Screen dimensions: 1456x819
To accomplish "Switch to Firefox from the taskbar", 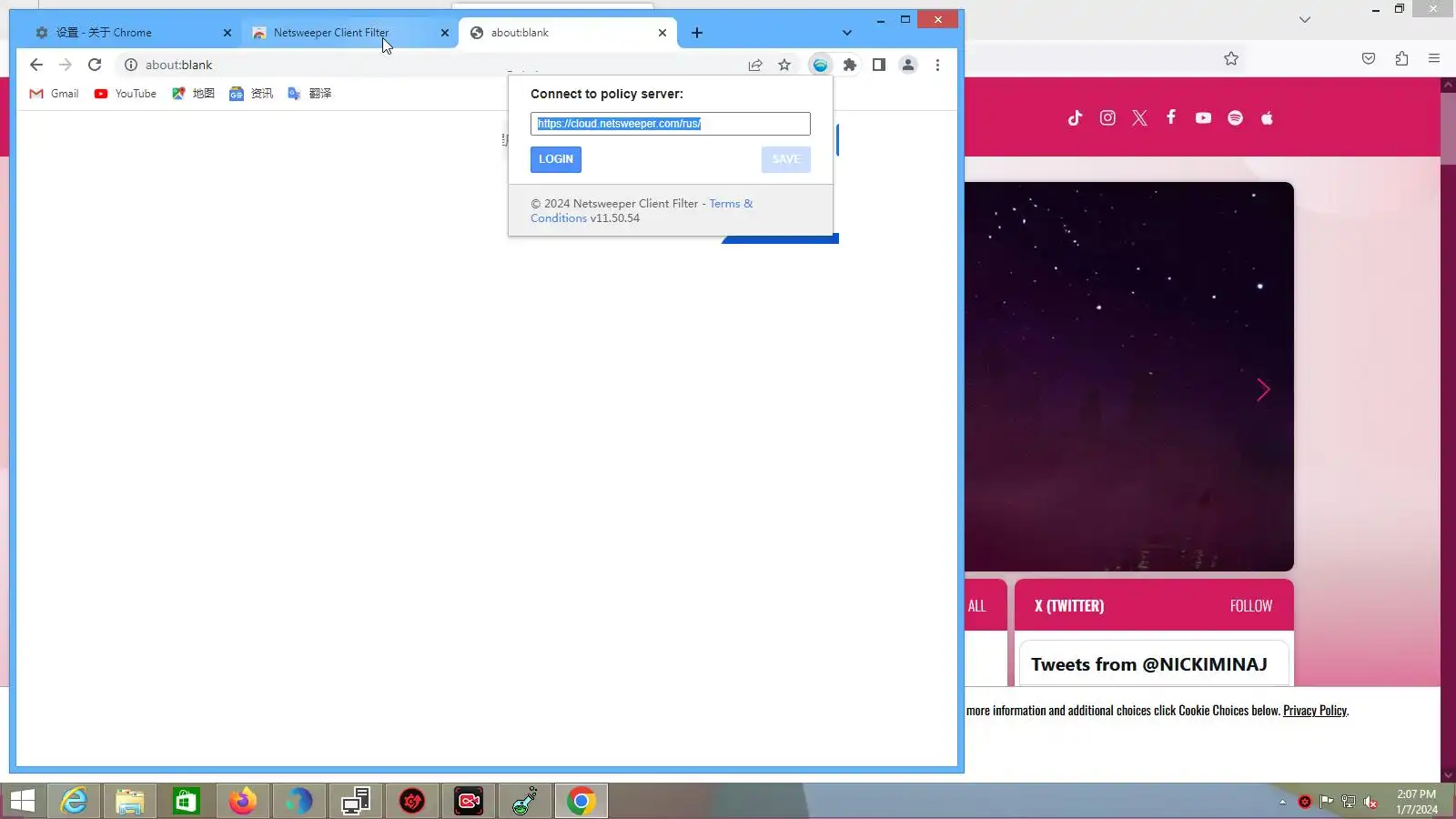I will tap(243, 801).
